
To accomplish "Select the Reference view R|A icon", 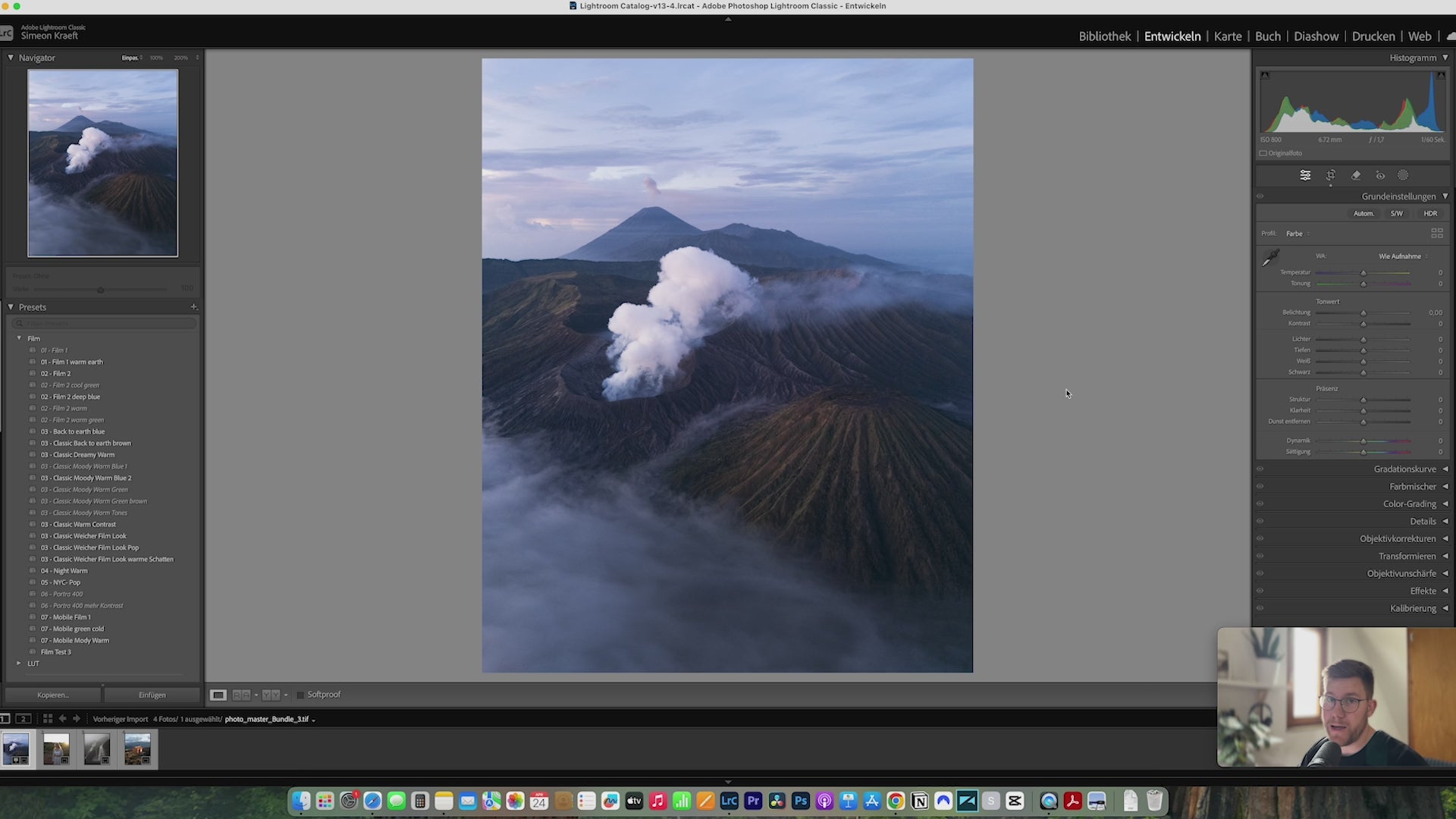I will click(x=241, y=695).
